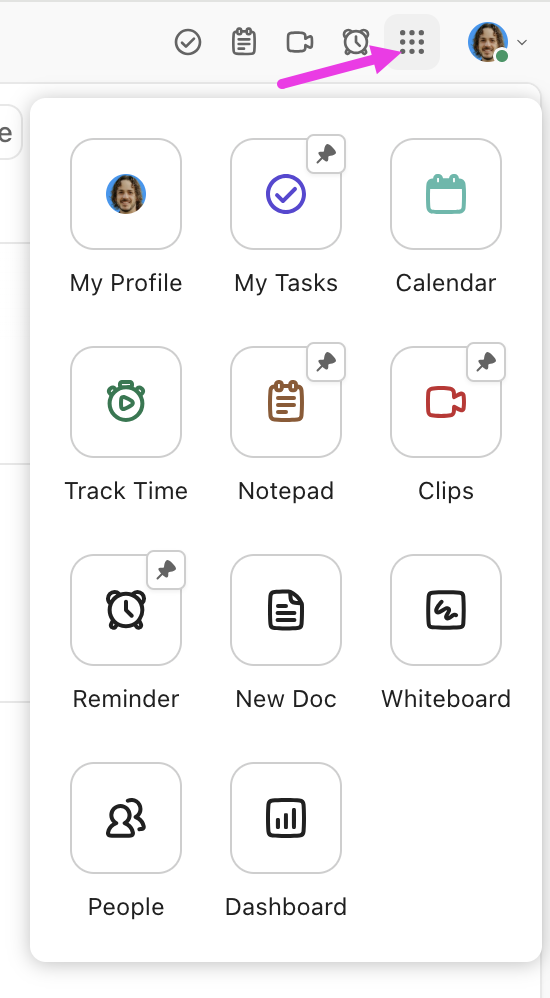Unpin Clips using its pin badge
The height and width of the screenshot is (998, 550).
486,362
